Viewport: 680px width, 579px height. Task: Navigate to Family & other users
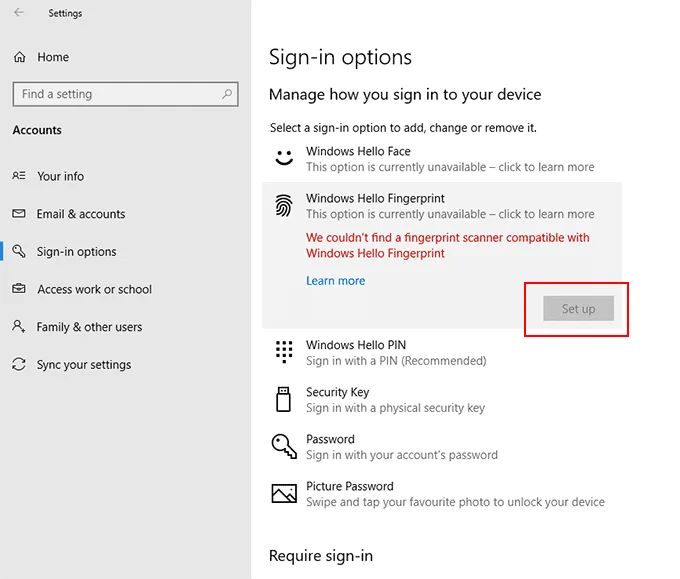[x=89, y=327]
